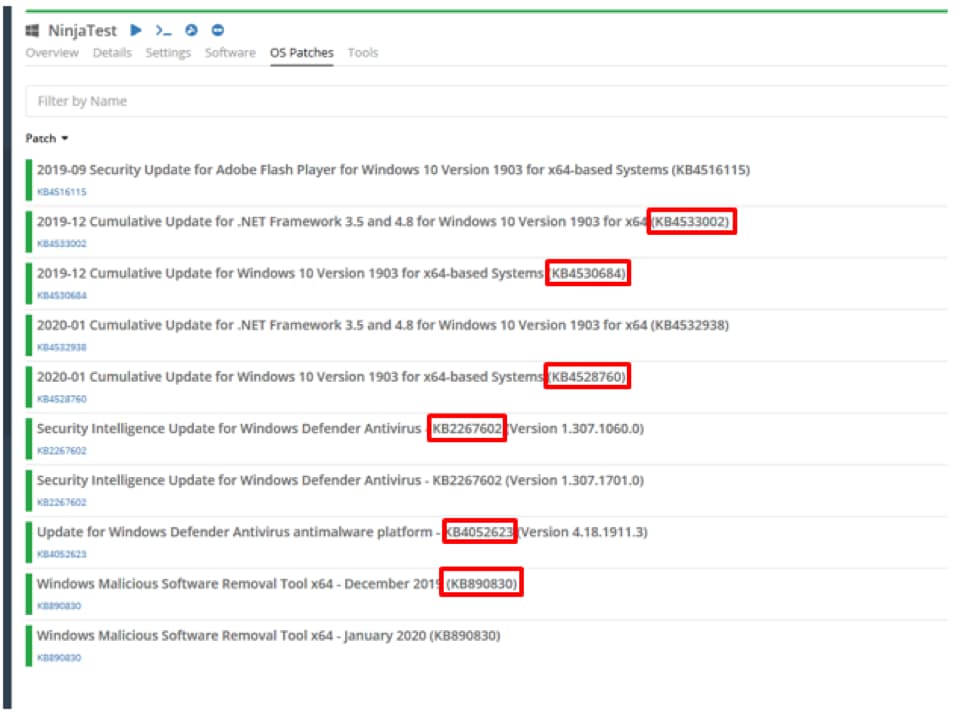This screenshot has width=974, height=714.
Task: Select the Malicious Software Removal Tool January 2020 row
Action: tap(268, 636)
